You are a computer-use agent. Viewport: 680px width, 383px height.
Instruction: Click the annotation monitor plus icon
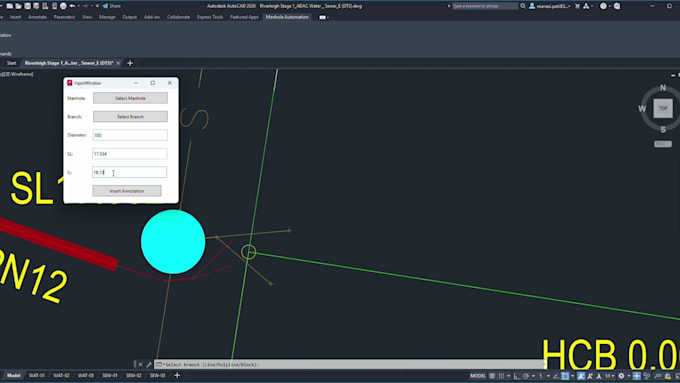pos(637,376)
